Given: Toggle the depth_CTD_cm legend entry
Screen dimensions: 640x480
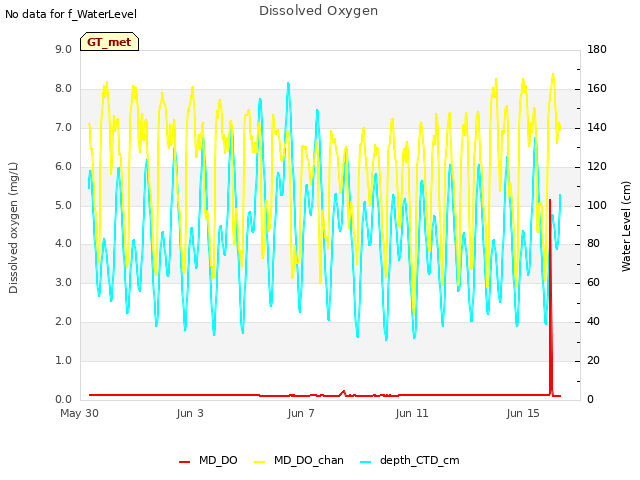Looking at the screenshot, I should click(x=410, y=460).
